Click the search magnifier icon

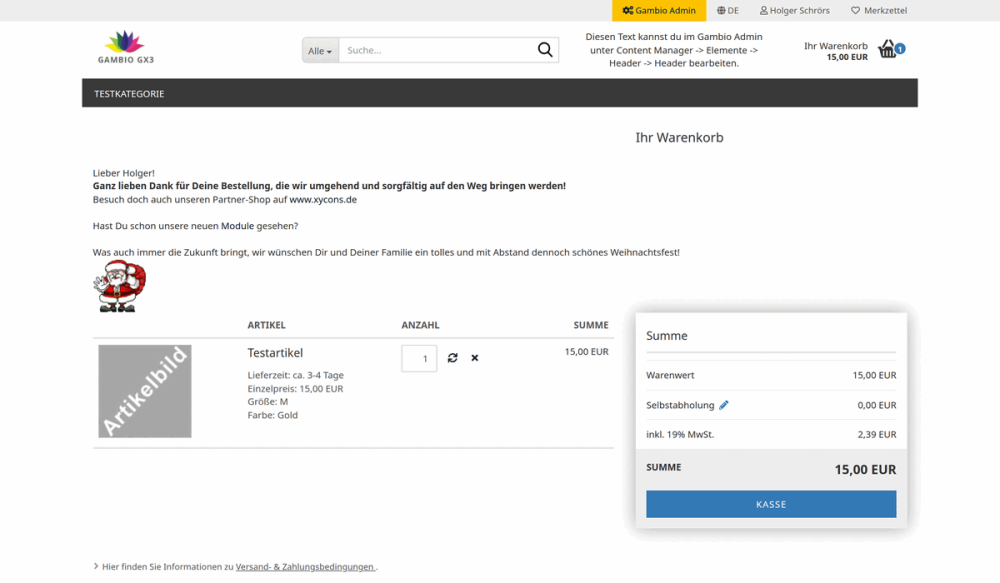[545, 50]
